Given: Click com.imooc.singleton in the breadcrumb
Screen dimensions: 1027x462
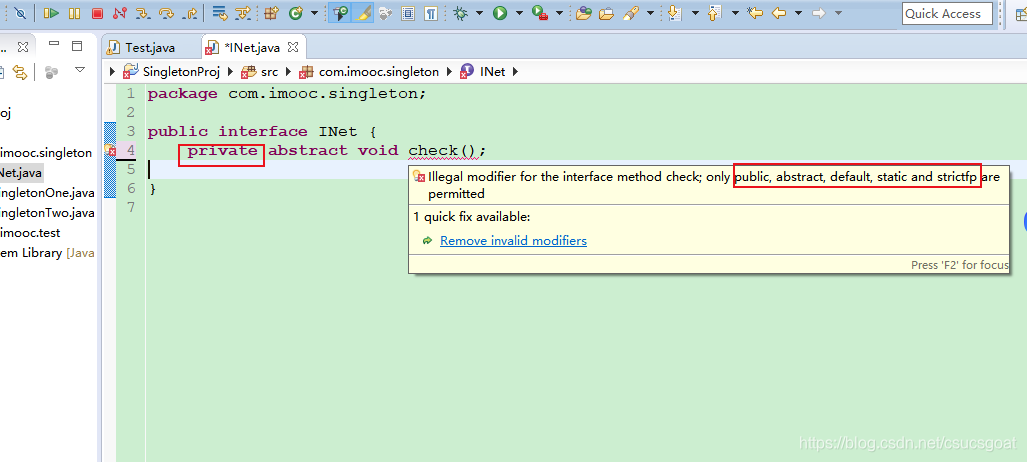Looking at the screenshot, I should (379, 71).
